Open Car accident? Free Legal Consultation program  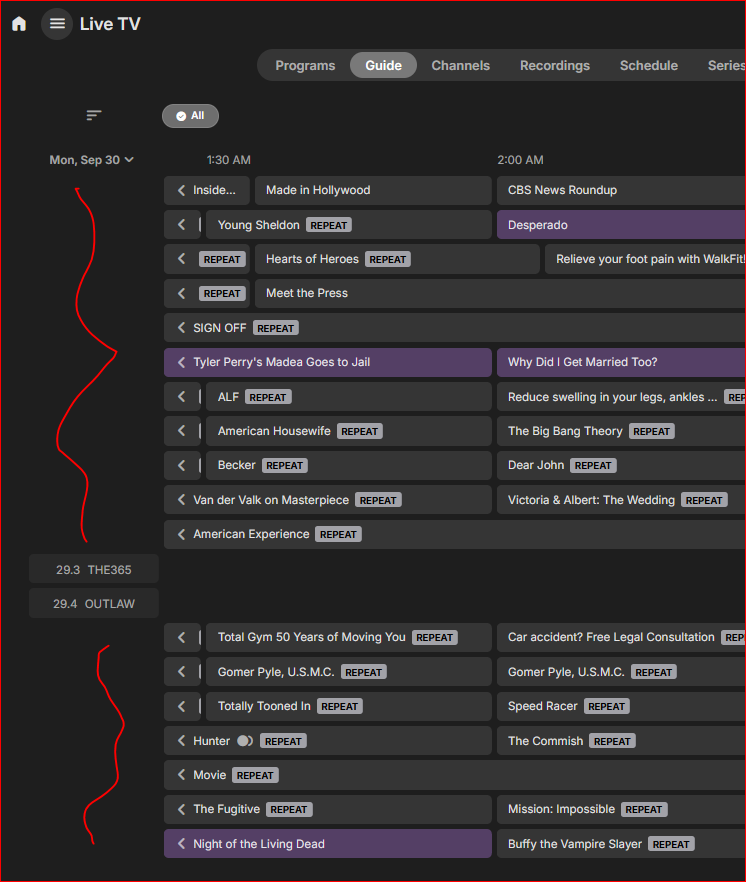click(x=621, y=637)
